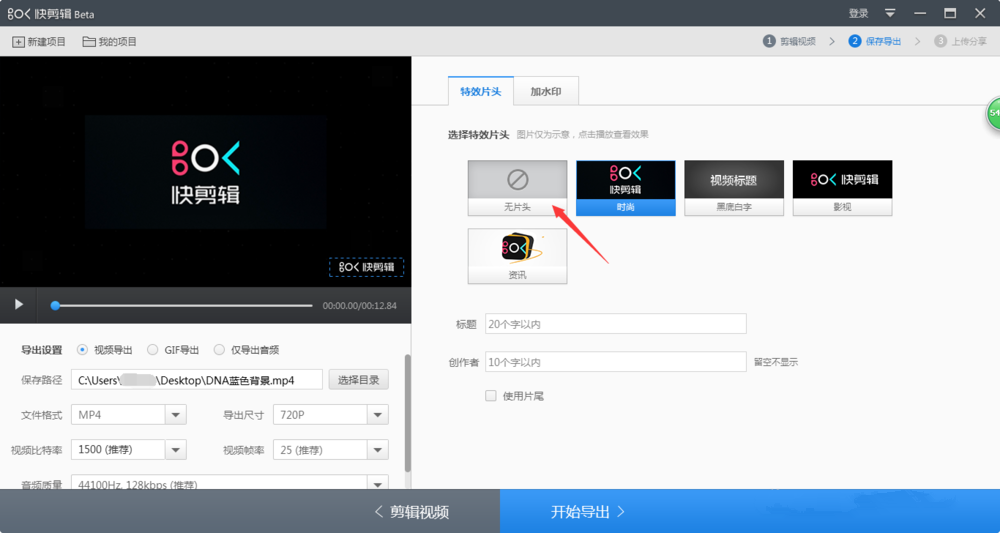This screenshot has width=1000, height=533.
Task: Click the 00:00.00/00:12.84 time display
Action: (x=360, y=305)
